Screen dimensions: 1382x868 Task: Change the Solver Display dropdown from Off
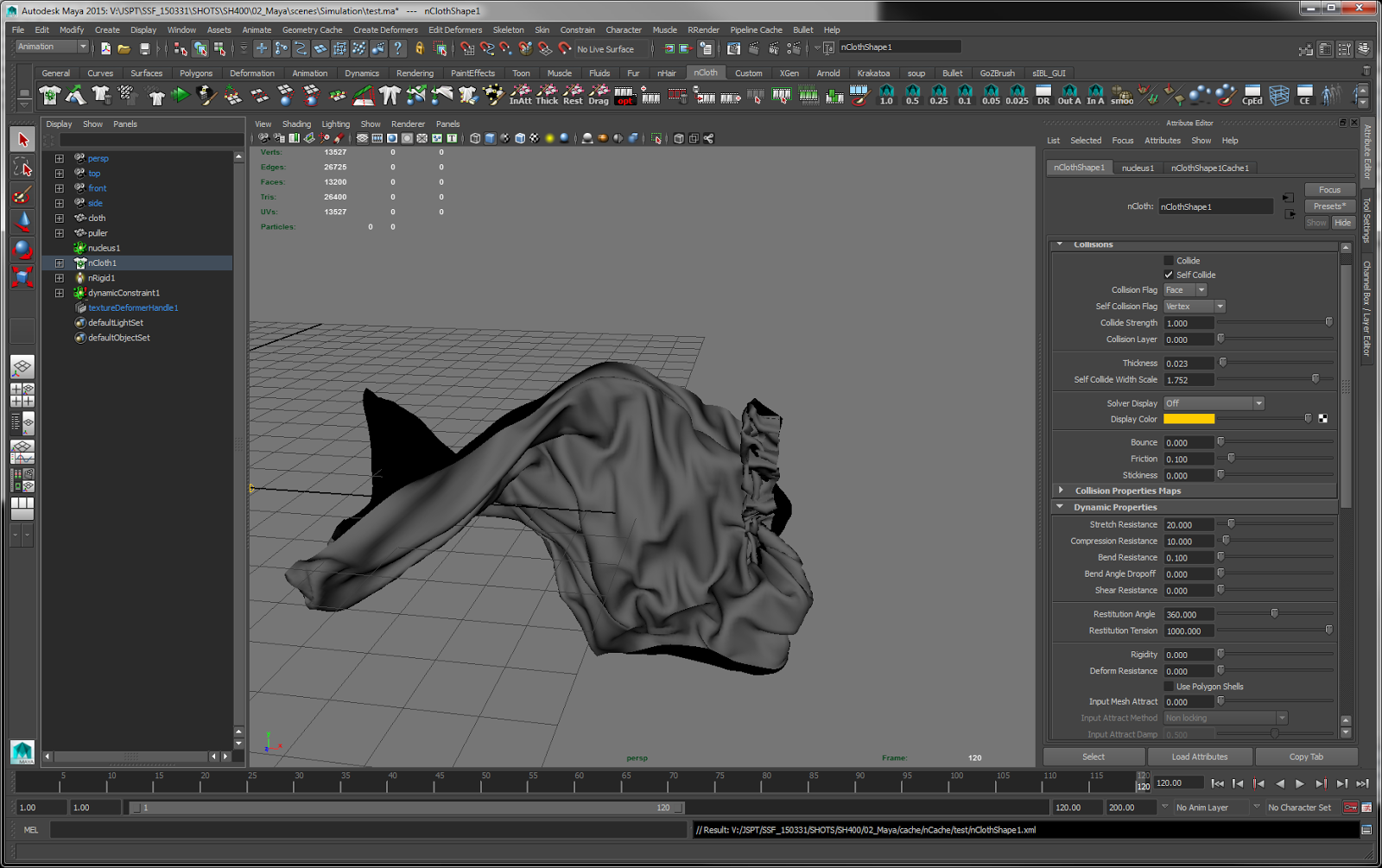[x=1213, y=402]
